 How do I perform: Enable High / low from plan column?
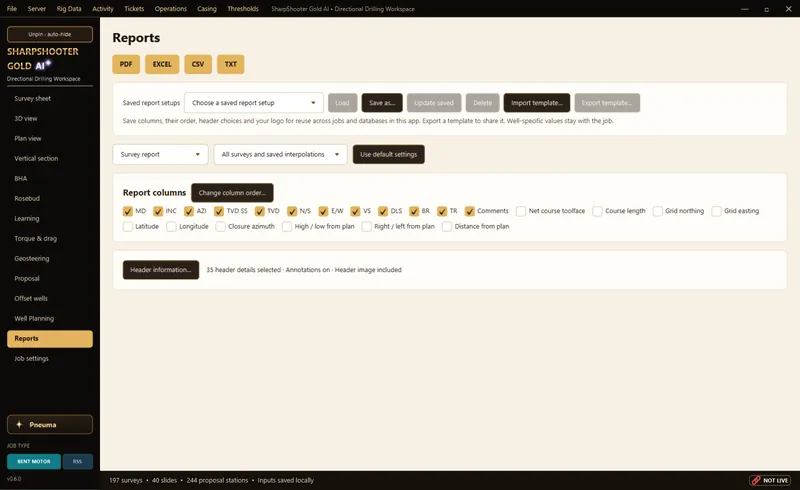tap(287, 227)
